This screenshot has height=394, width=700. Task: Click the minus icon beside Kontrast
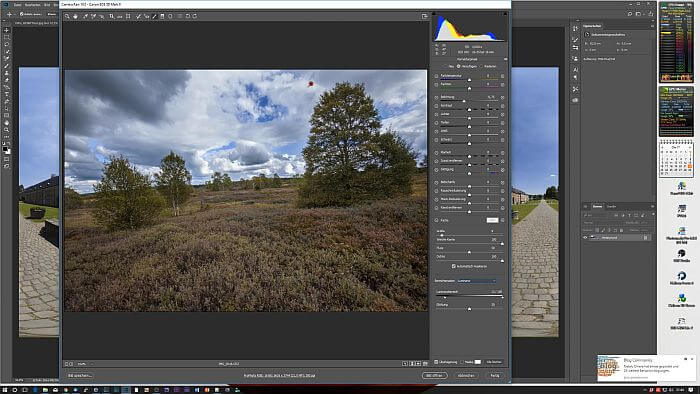tap(436, 106)
